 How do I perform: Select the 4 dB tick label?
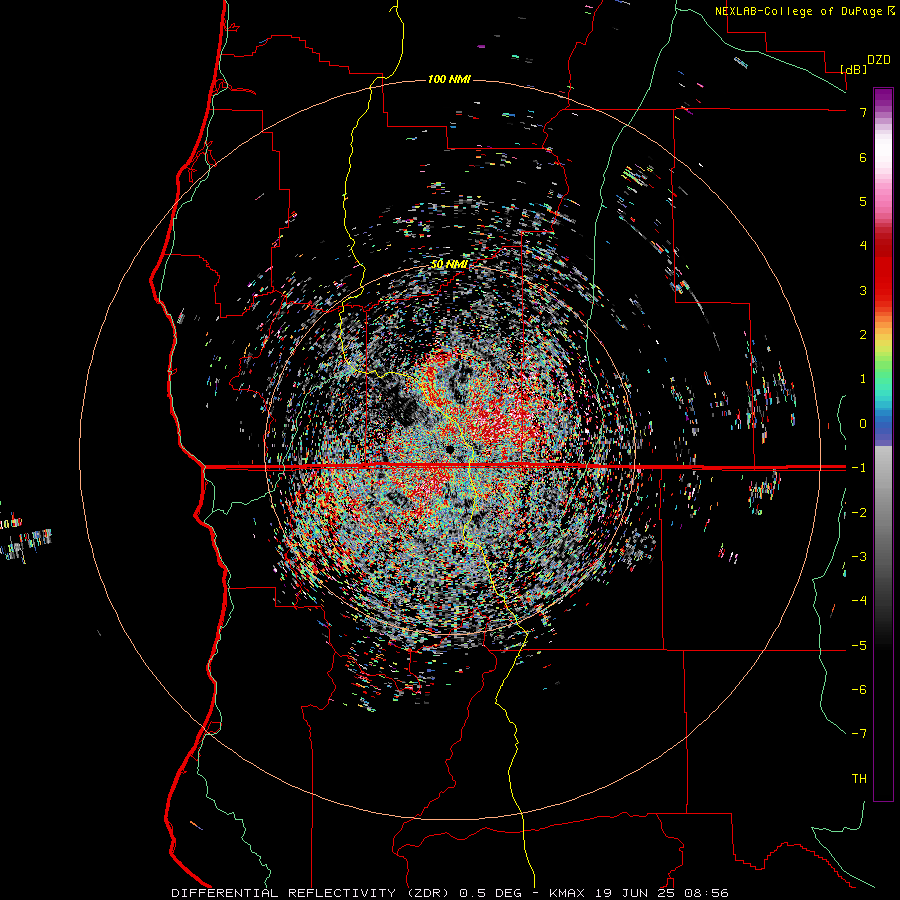coord(863,246)
